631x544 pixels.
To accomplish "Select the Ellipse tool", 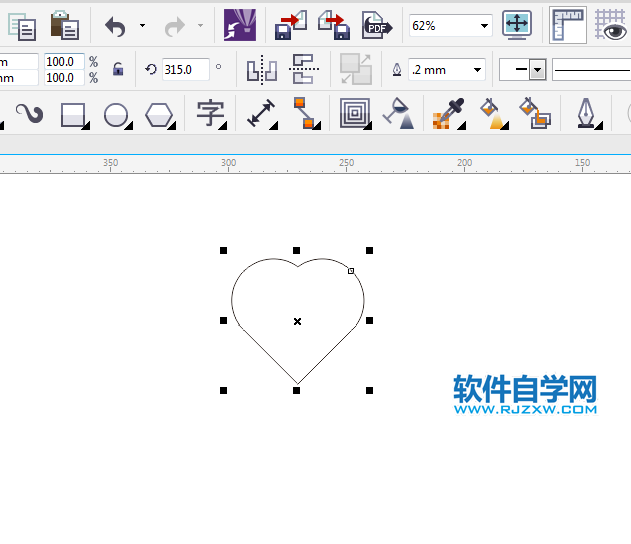I will [118, 115].
